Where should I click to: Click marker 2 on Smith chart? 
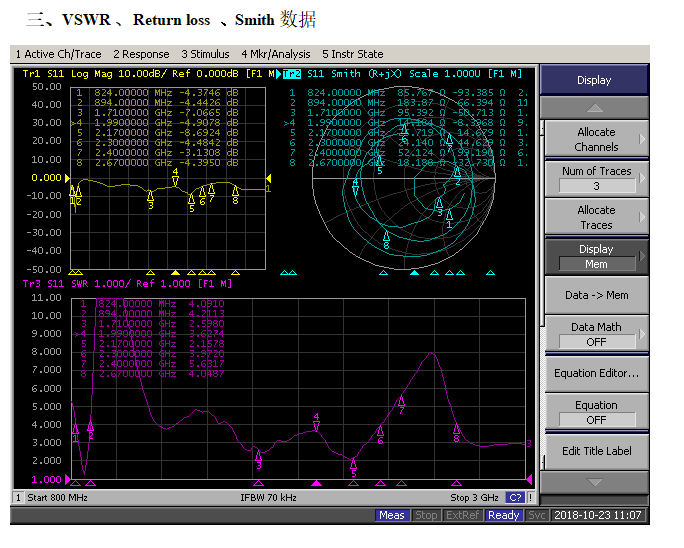(458, 176)
